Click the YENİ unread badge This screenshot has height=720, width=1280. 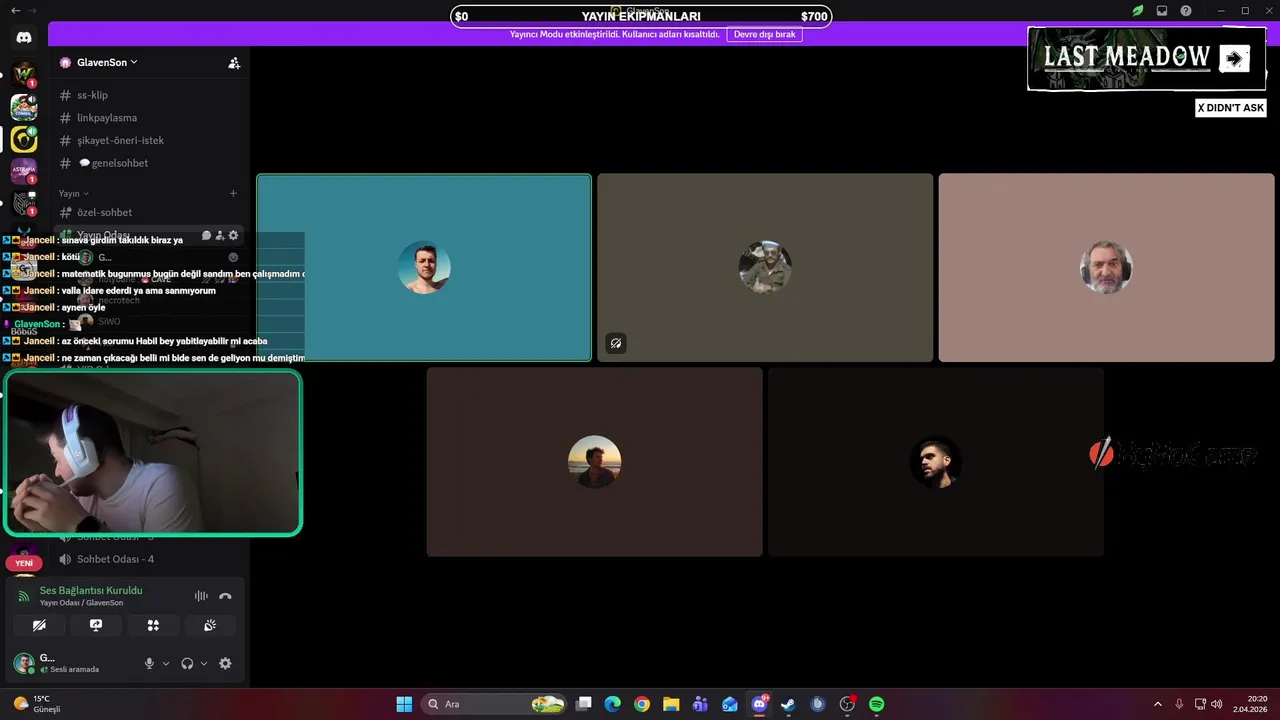(24, 563)
